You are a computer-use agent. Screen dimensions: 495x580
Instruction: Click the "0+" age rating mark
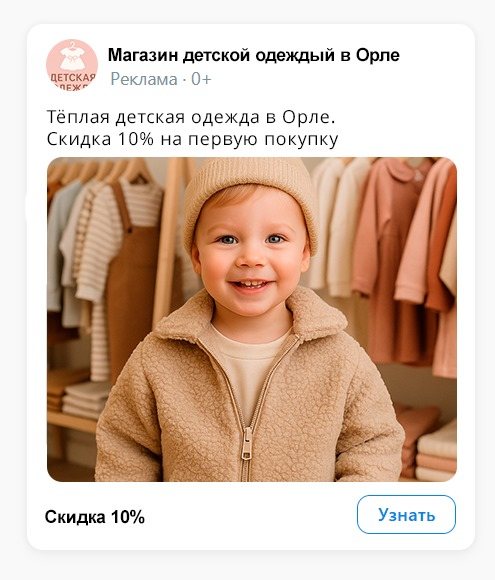[201, 79]
